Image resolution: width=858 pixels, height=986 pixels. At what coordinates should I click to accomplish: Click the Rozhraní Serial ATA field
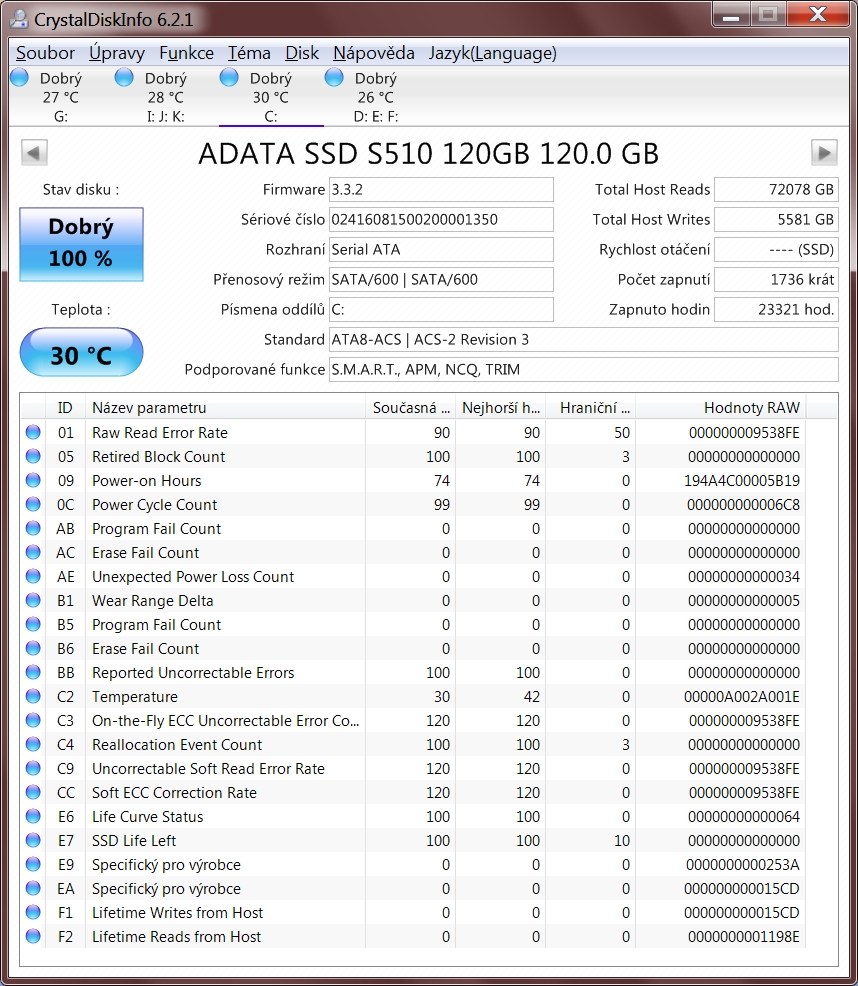[441, 250]
